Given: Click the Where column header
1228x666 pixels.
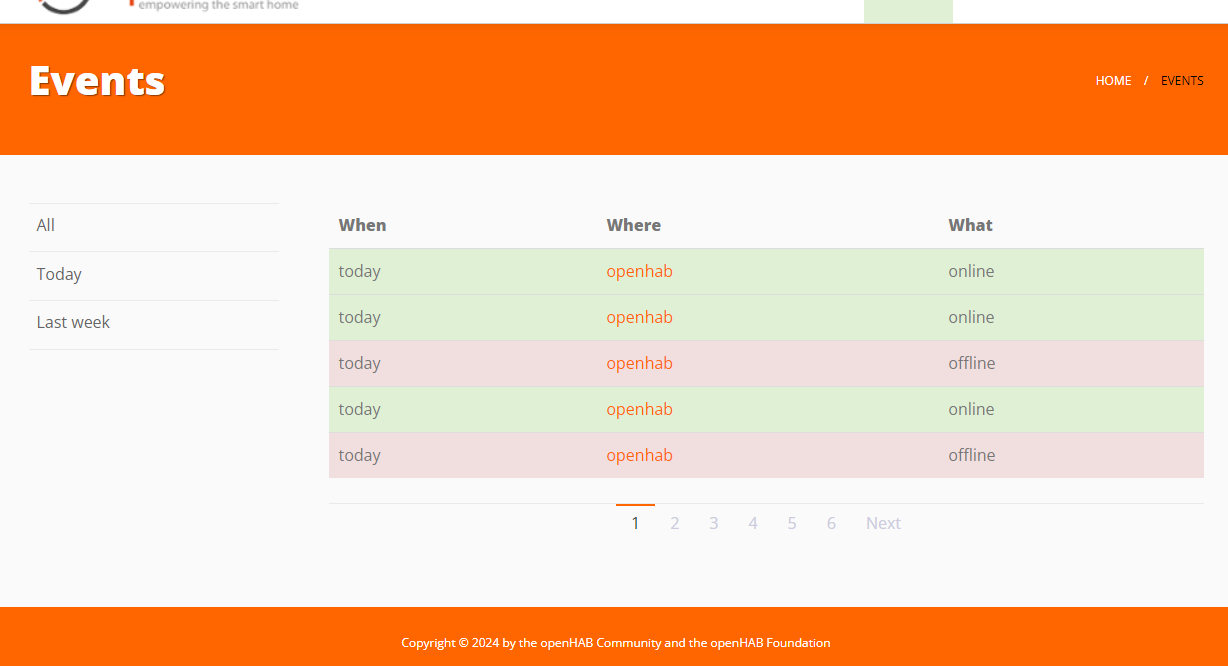Looking at the screenshot, I should click(633, 225).
